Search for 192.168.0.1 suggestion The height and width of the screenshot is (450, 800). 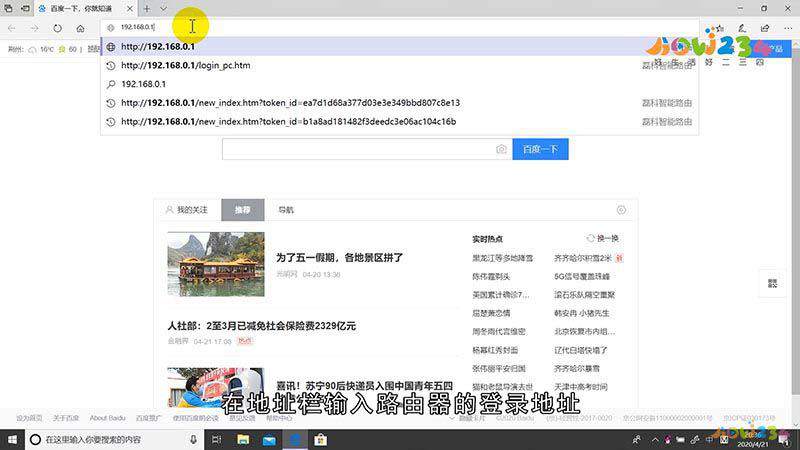[399, 84]
